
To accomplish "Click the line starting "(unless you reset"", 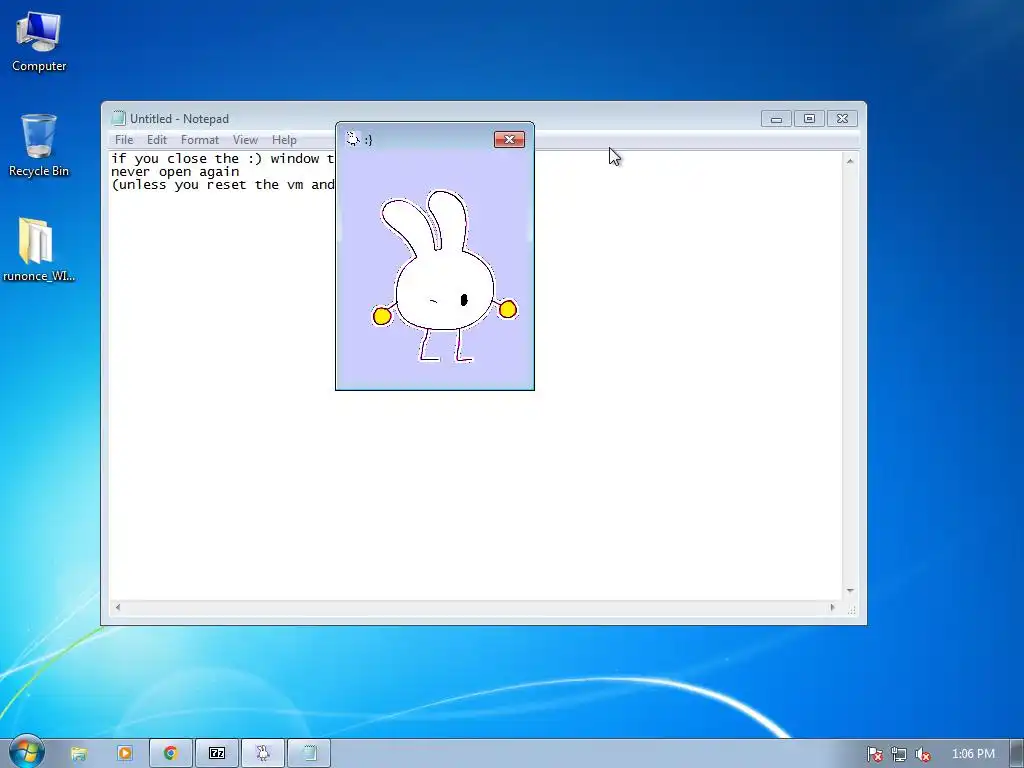I will click(x=223, y=185).
